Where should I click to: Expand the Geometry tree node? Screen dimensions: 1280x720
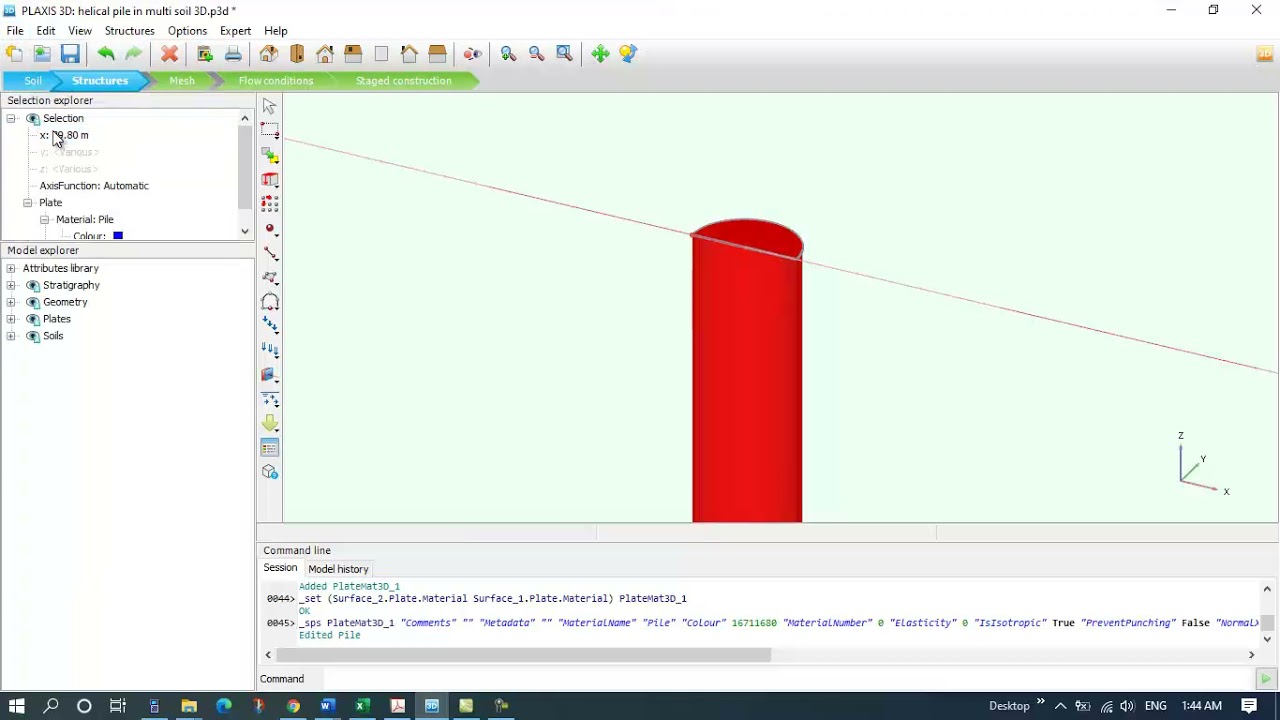tap(11, 302)
